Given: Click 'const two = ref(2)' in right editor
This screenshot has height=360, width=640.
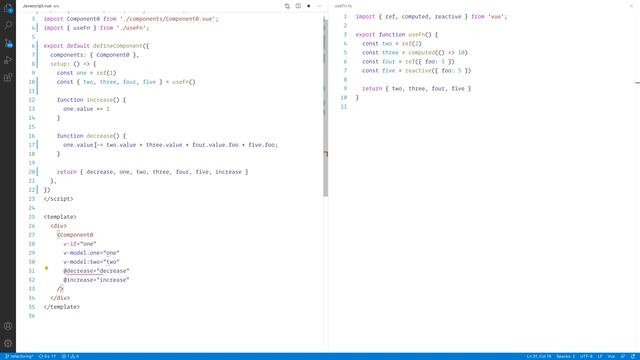Looking at the screenshot, I should [392, 44].
